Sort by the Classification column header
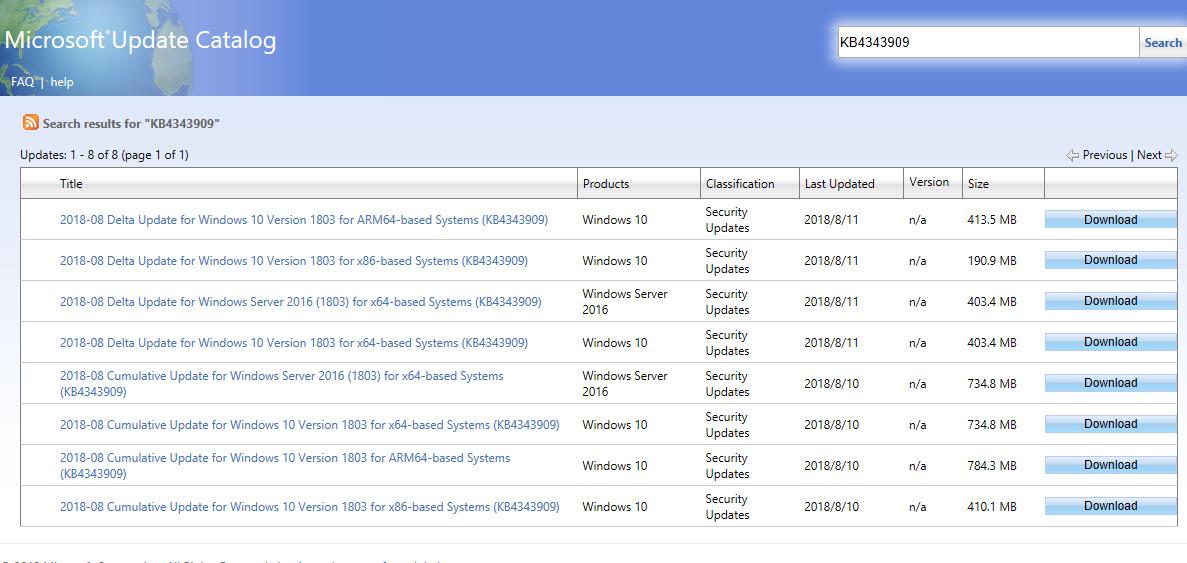This screenshot has height=563, width=1187. (x=740, y=184)
